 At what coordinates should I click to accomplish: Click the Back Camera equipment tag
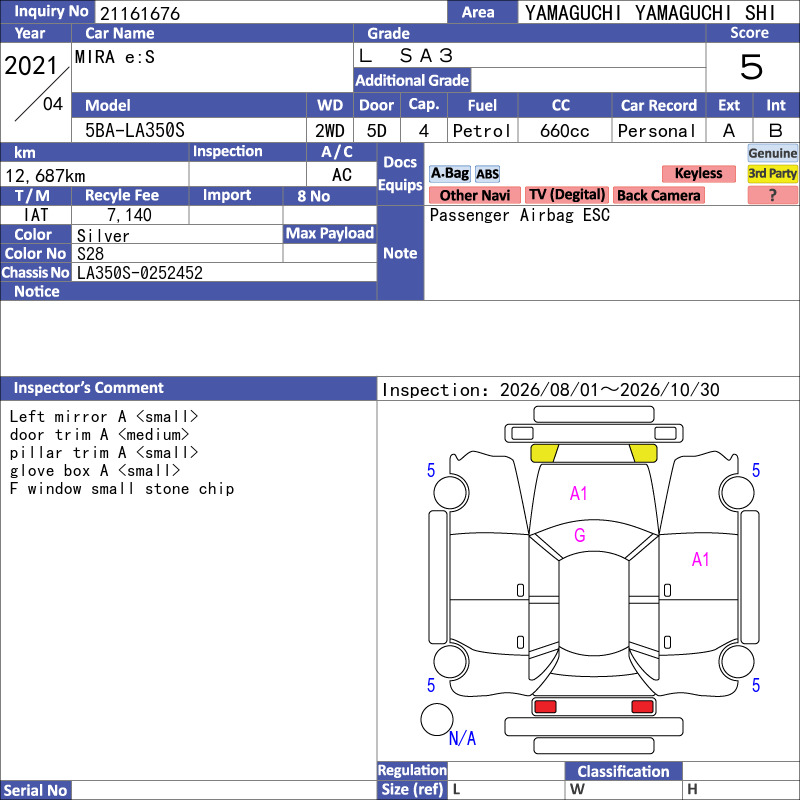(658, 195)
